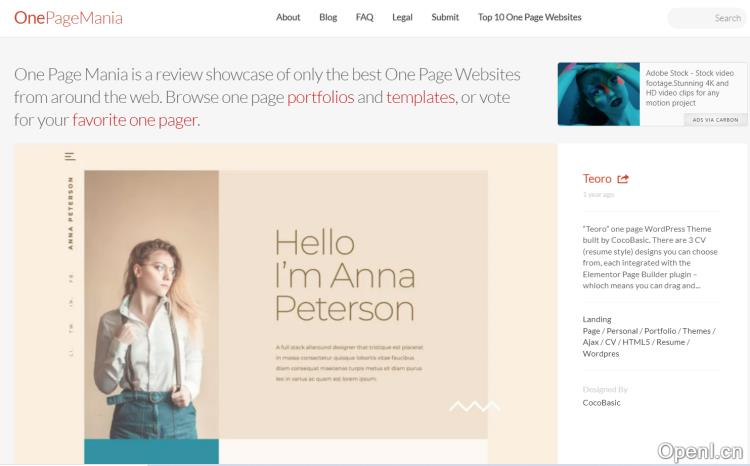The height and width of the screenshot is (466, 750).
Task: Open the About menu item
Action: pos(288,17)
